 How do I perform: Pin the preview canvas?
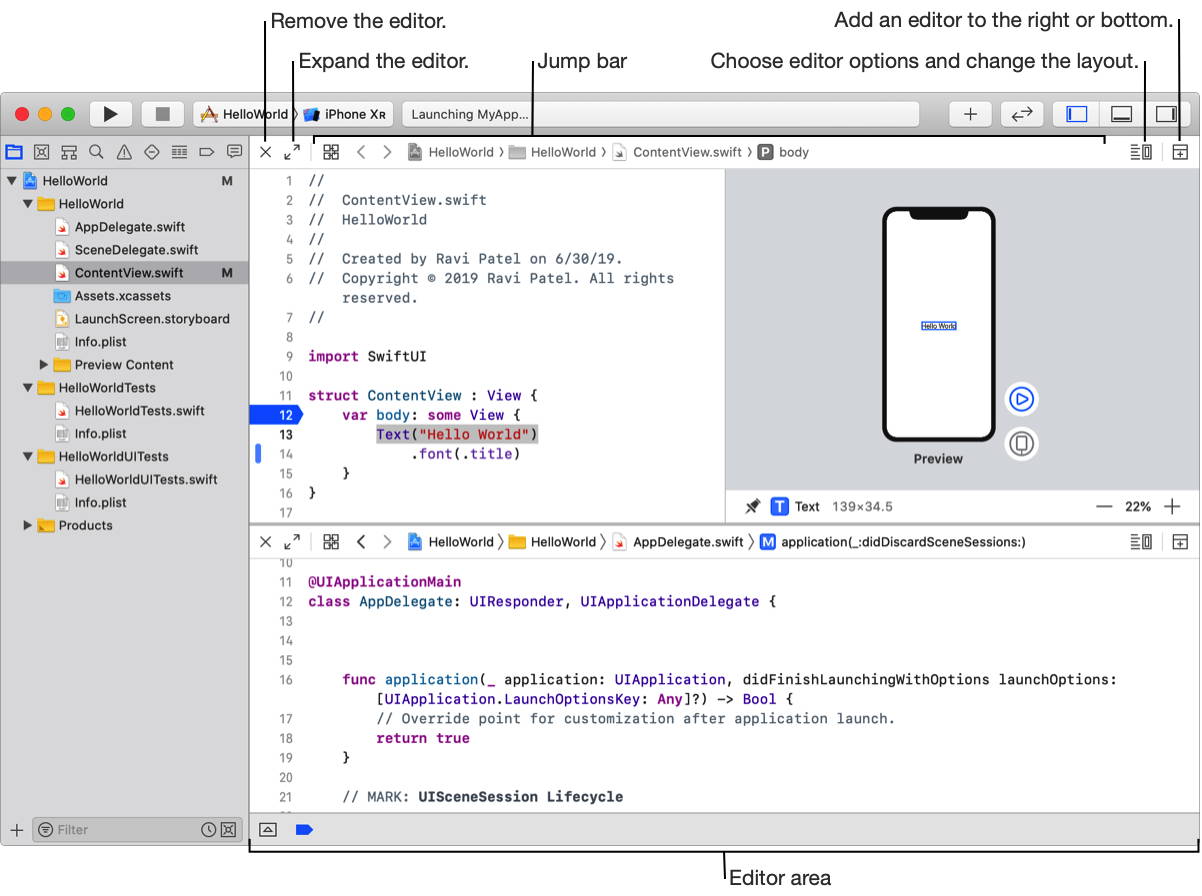(x=752, y=507)
